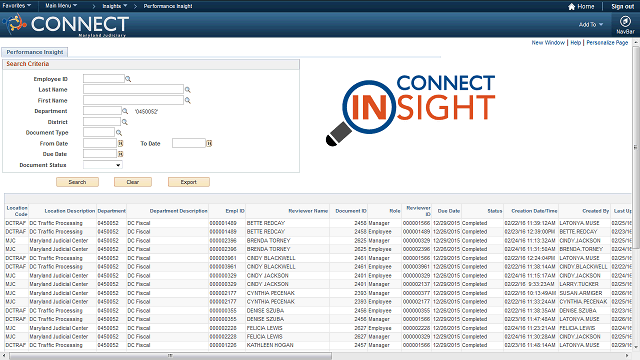This screenshot has height=360, width=640.
Task: Open the Help link
Action: [576, 42]
